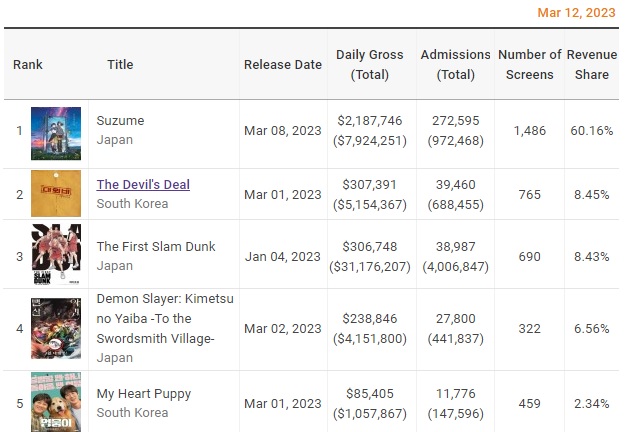
Task: Click the Rank column header
Action: (28, 64)
